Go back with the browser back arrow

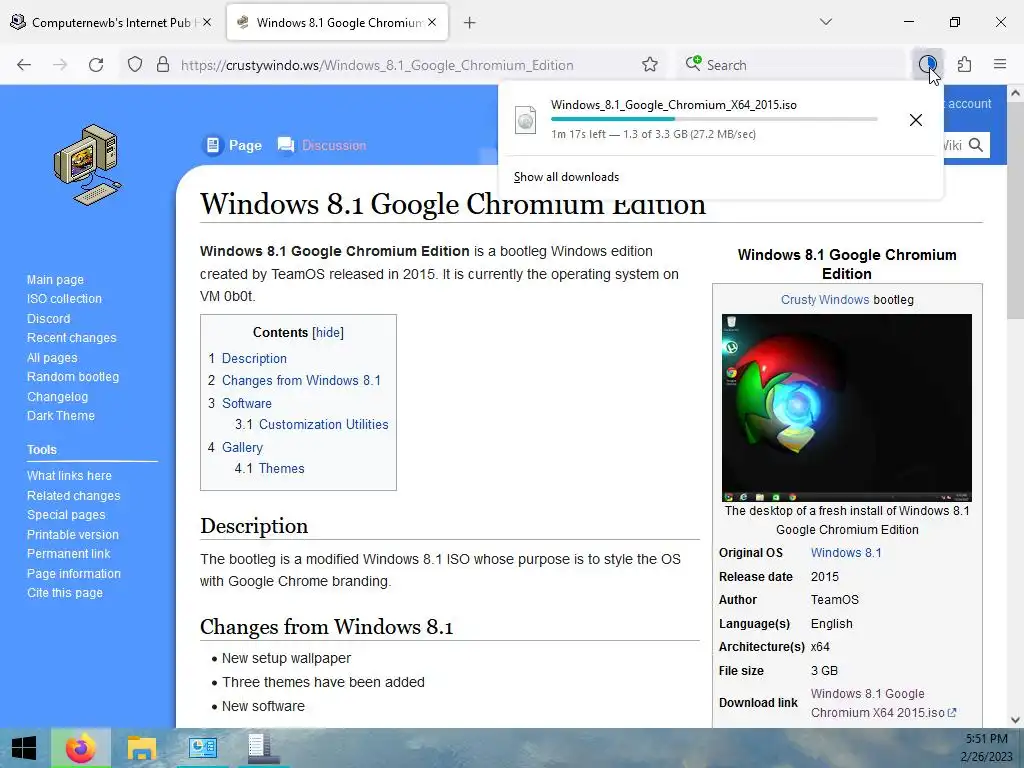pyautogui.click(x=24, y=65)
